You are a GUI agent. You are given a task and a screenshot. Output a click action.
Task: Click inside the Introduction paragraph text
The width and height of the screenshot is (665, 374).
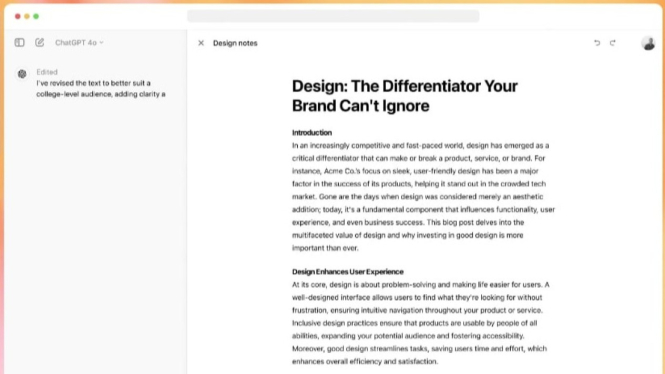[423, 197]
